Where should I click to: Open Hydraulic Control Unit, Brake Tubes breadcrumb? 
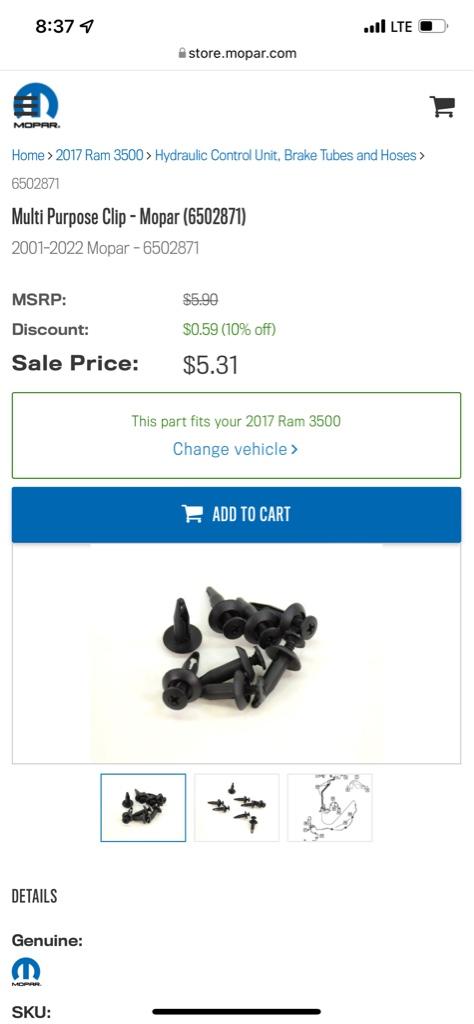[x=285, y=155]
